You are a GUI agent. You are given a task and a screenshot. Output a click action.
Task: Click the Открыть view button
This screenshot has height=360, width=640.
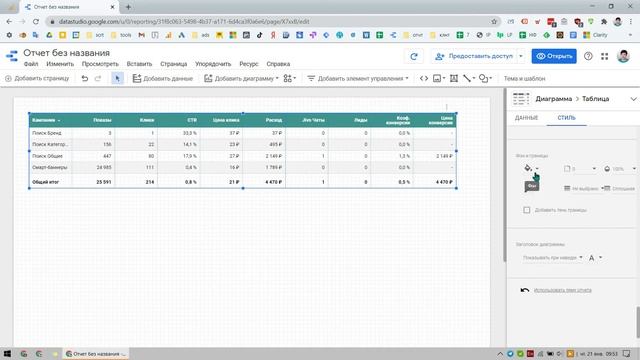554,56
